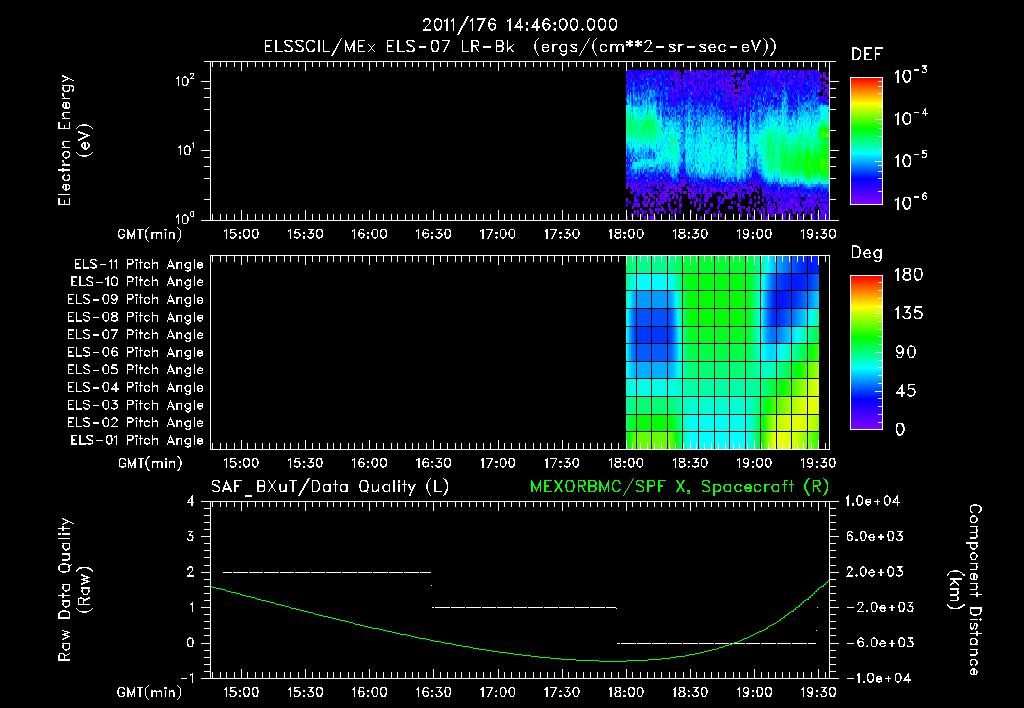Click the ELS-02 Pitch Angle row label

135,423
